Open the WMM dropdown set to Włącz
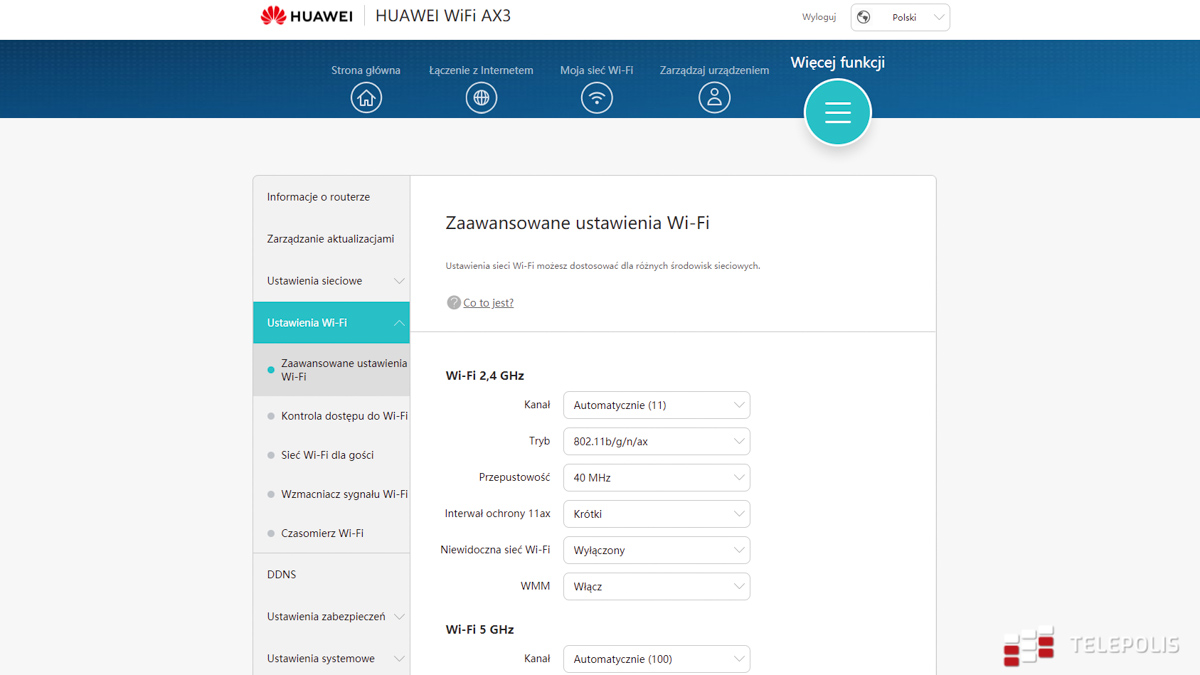Viewport: 1200px width, 675px height. [656, 587]
